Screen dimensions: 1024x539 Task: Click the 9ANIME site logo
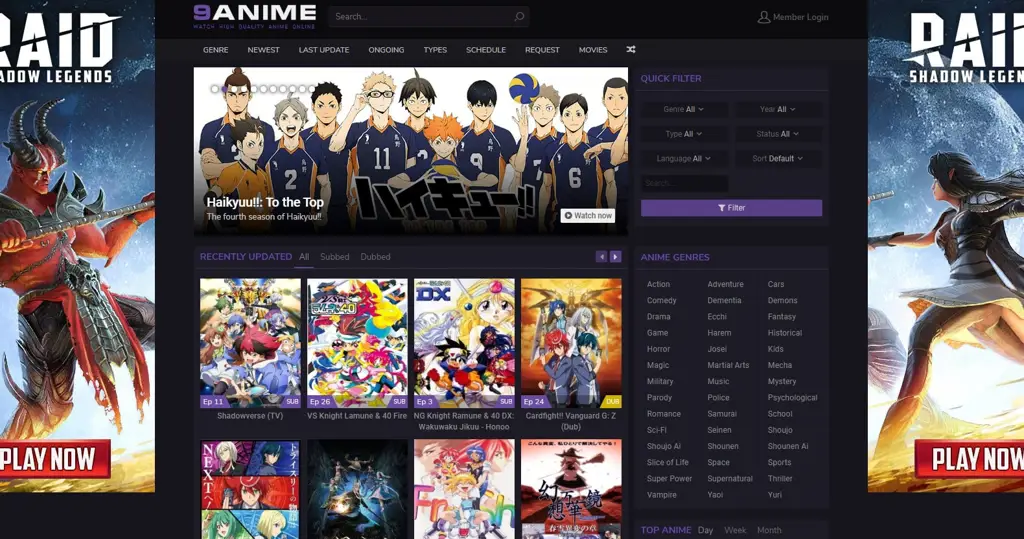point(255,16)
